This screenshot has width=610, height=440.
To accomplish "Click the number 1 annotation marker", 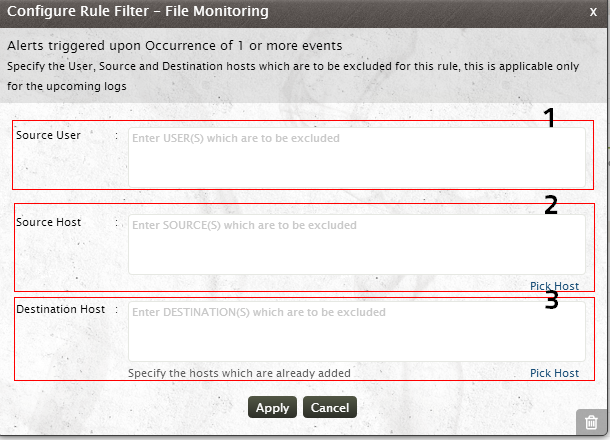I will (548, 118).
